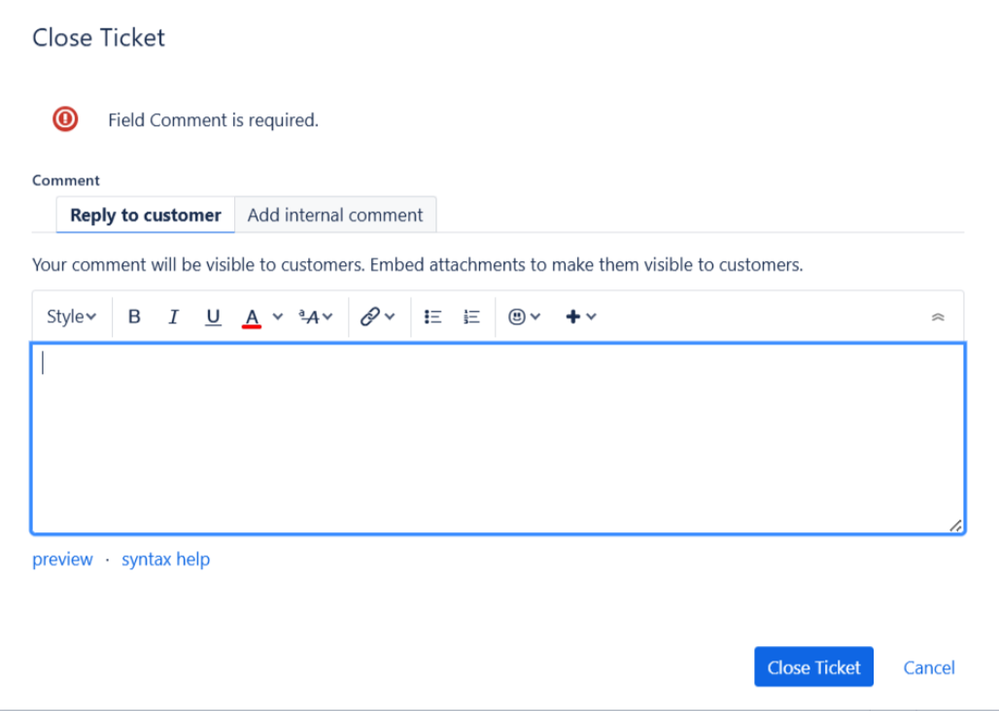Click the comment box resize handle

(x=956, y=526)
